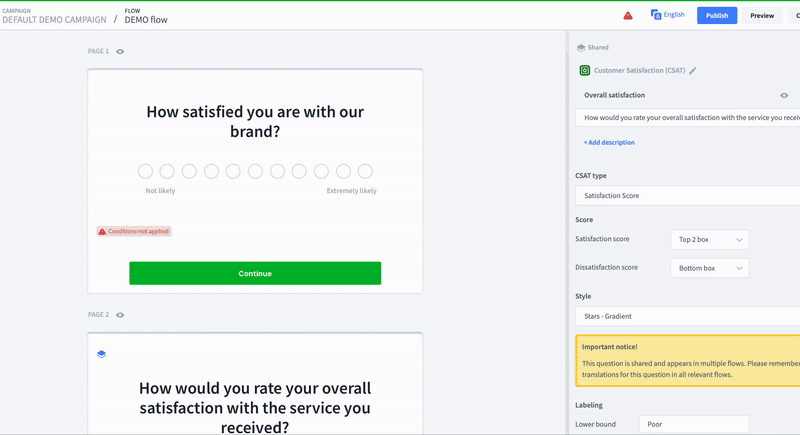Viewport: 800px width, 435px height.
Task: Open the Satisfaction score Top 2 box dropdown
Action: [709, 240]
